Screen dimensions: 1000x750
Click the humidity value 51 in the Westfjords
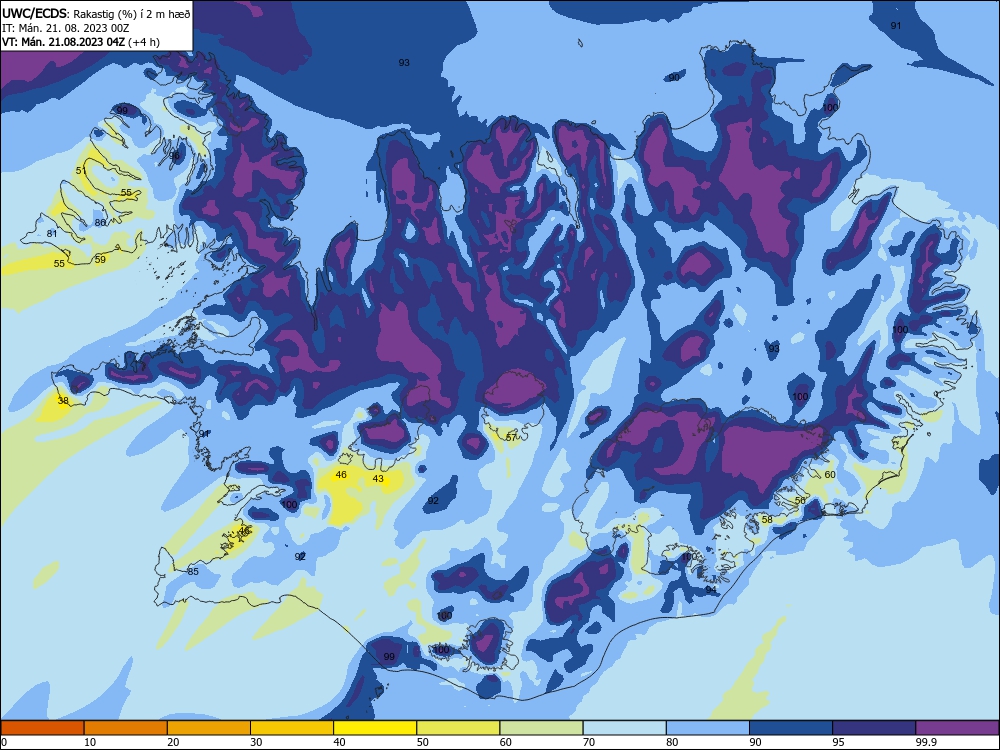pyautogui.click(x=81, y=170)
